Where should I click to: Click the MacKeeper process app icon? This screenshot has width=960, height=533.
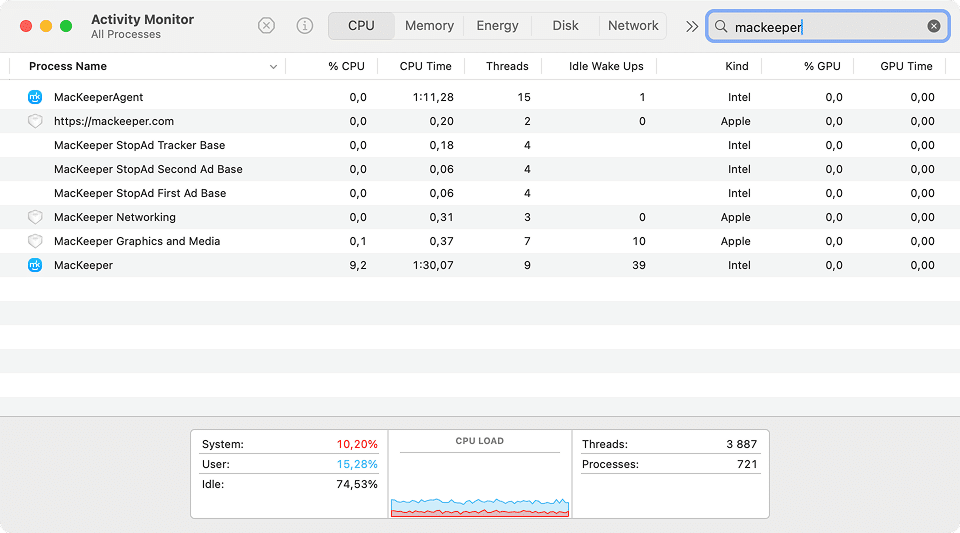point(35,265)
